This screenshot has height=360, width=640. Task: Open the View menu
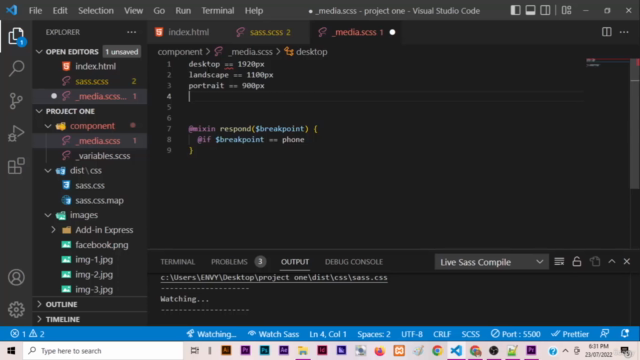pos(133,11)
